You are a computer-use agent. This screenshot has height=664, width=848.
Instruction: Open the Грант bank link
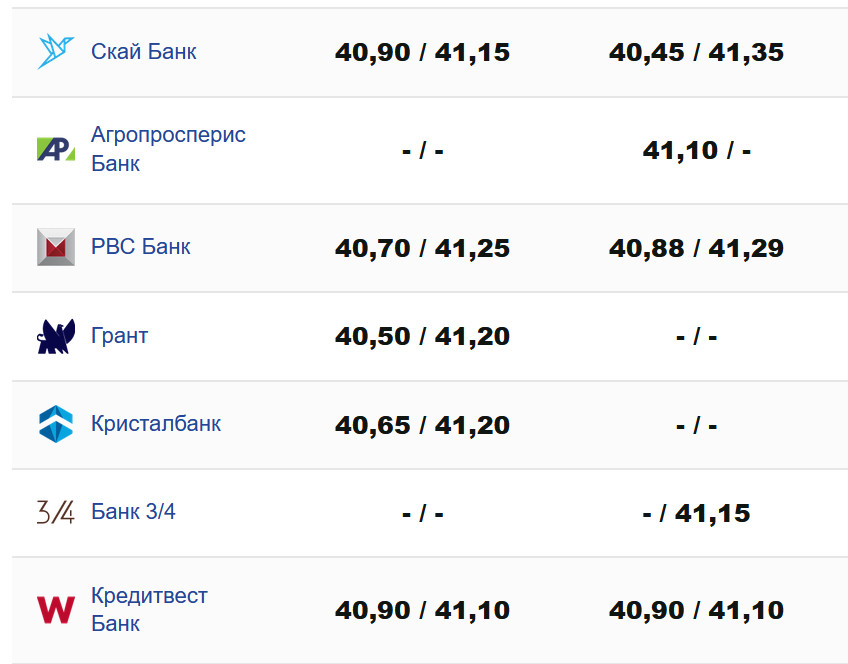click(x=119, y=336)
